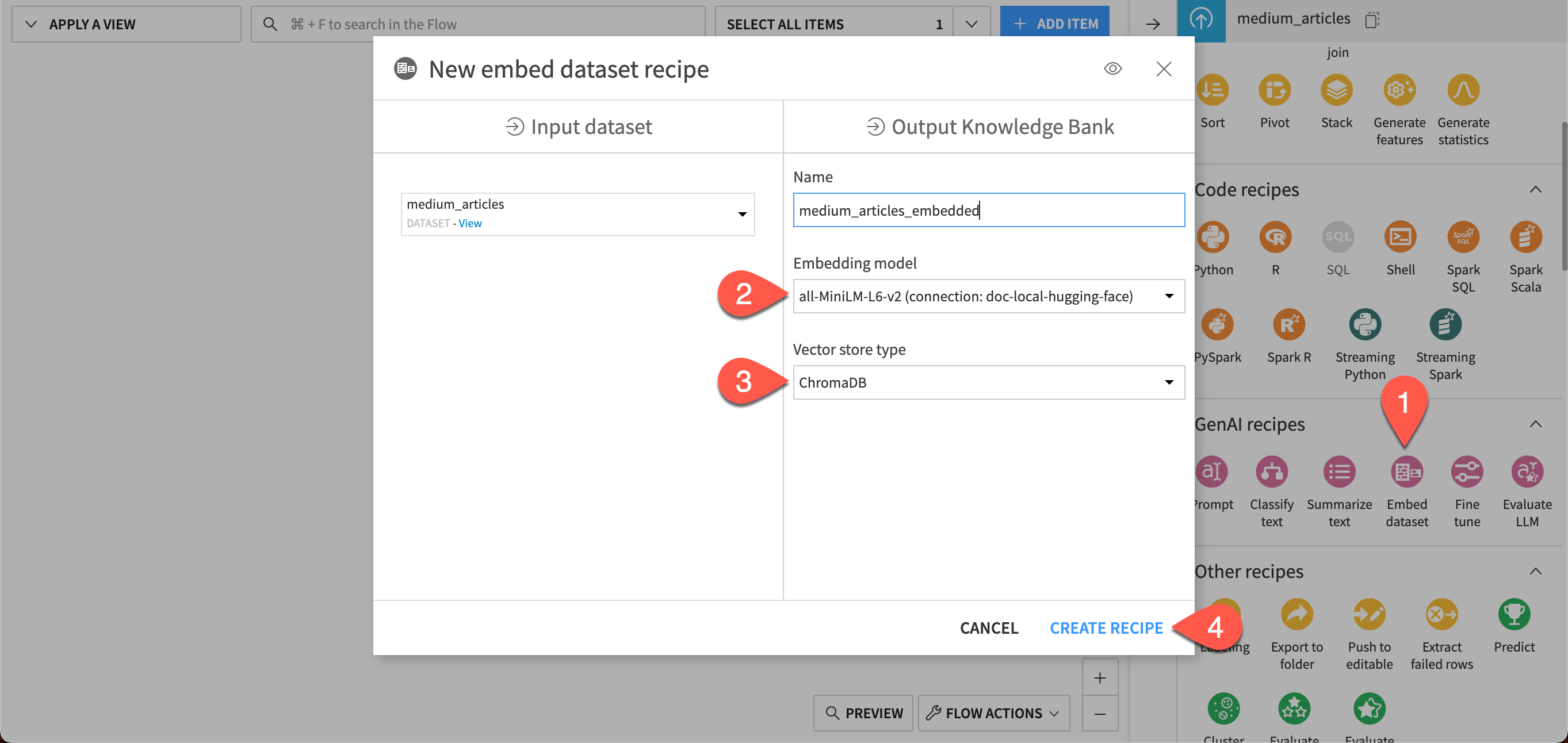Choose the Classify text recipe

[1272, 472]
